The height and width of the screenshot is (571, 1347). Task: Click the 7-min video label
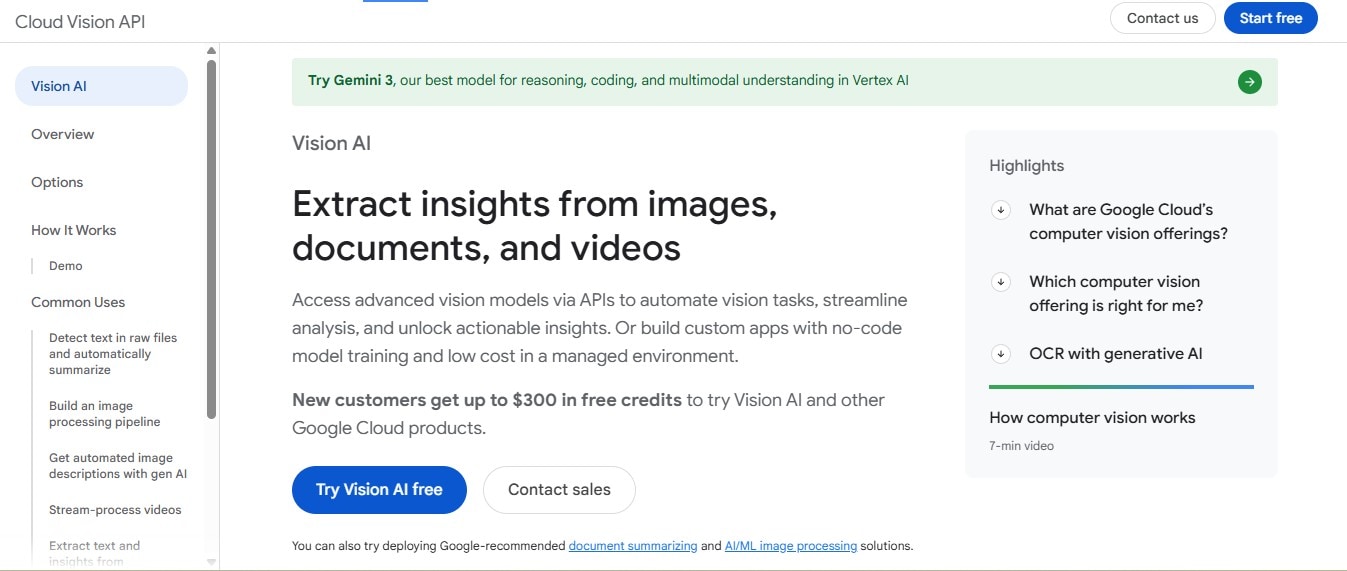pos(1021,446)
